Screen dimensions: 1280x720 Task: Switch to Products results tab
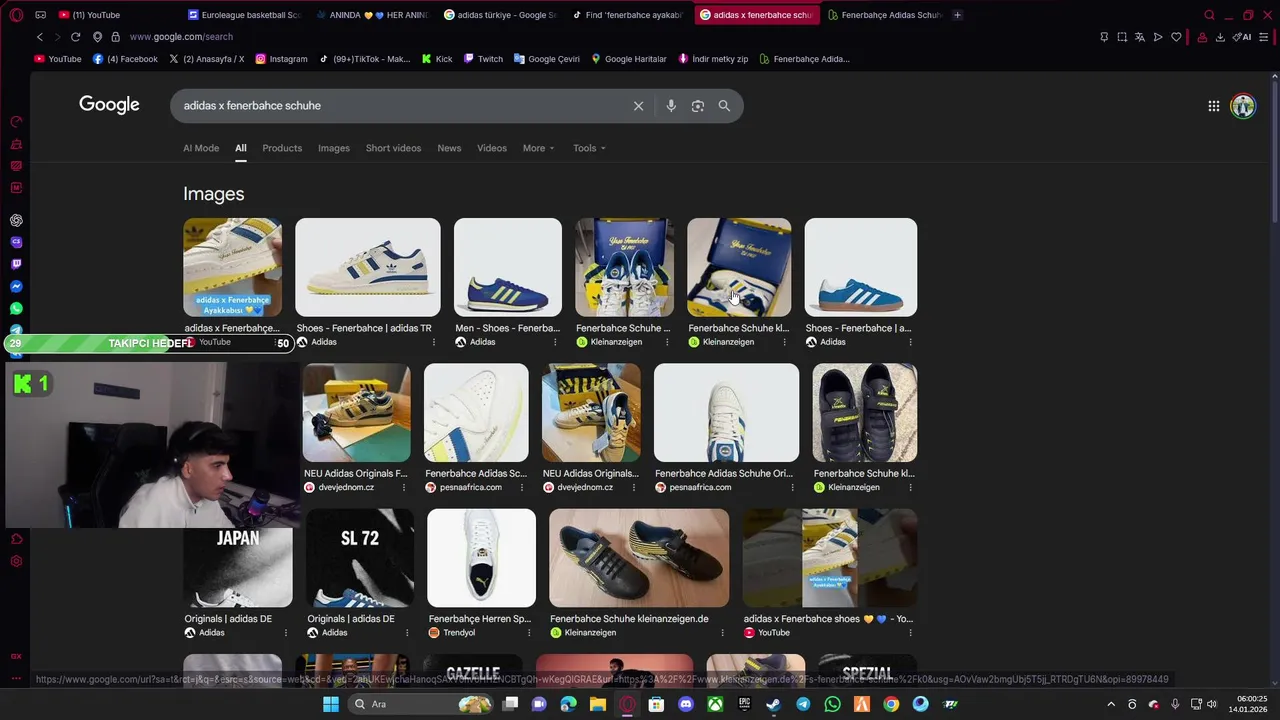click(282, 148)
